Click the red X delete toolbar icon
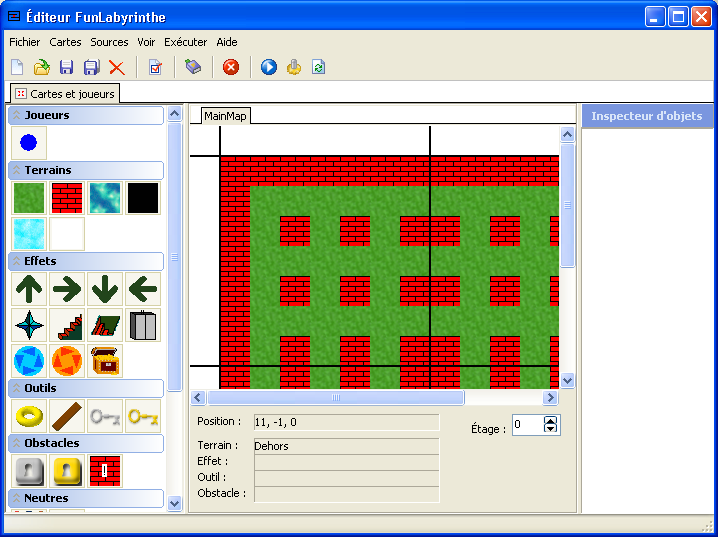Screen dimensions: 718x537 pyautogui.click(x=117, y=67)
